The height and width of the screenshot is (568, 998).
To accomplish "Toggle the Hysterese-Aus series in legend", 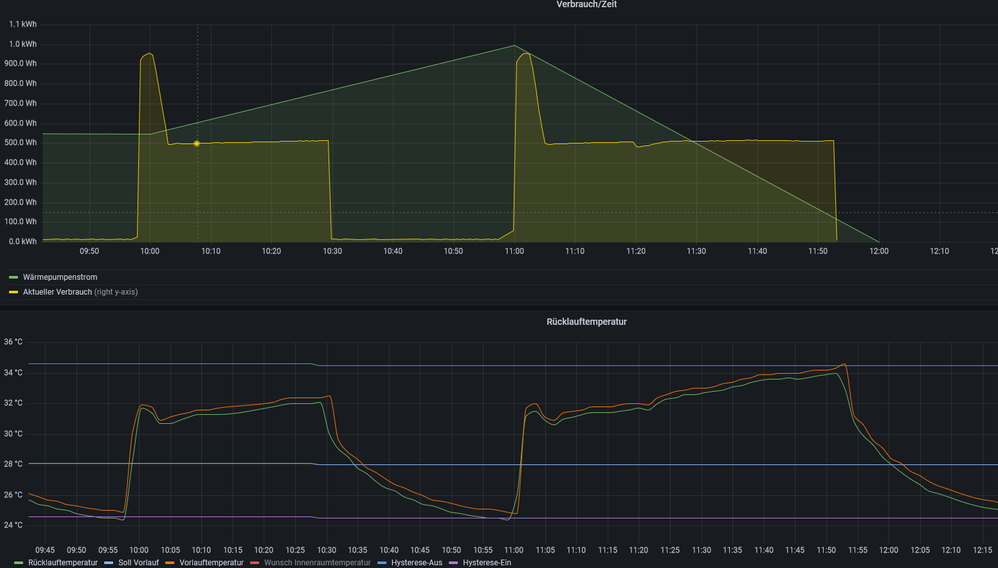I will (416, 562).
